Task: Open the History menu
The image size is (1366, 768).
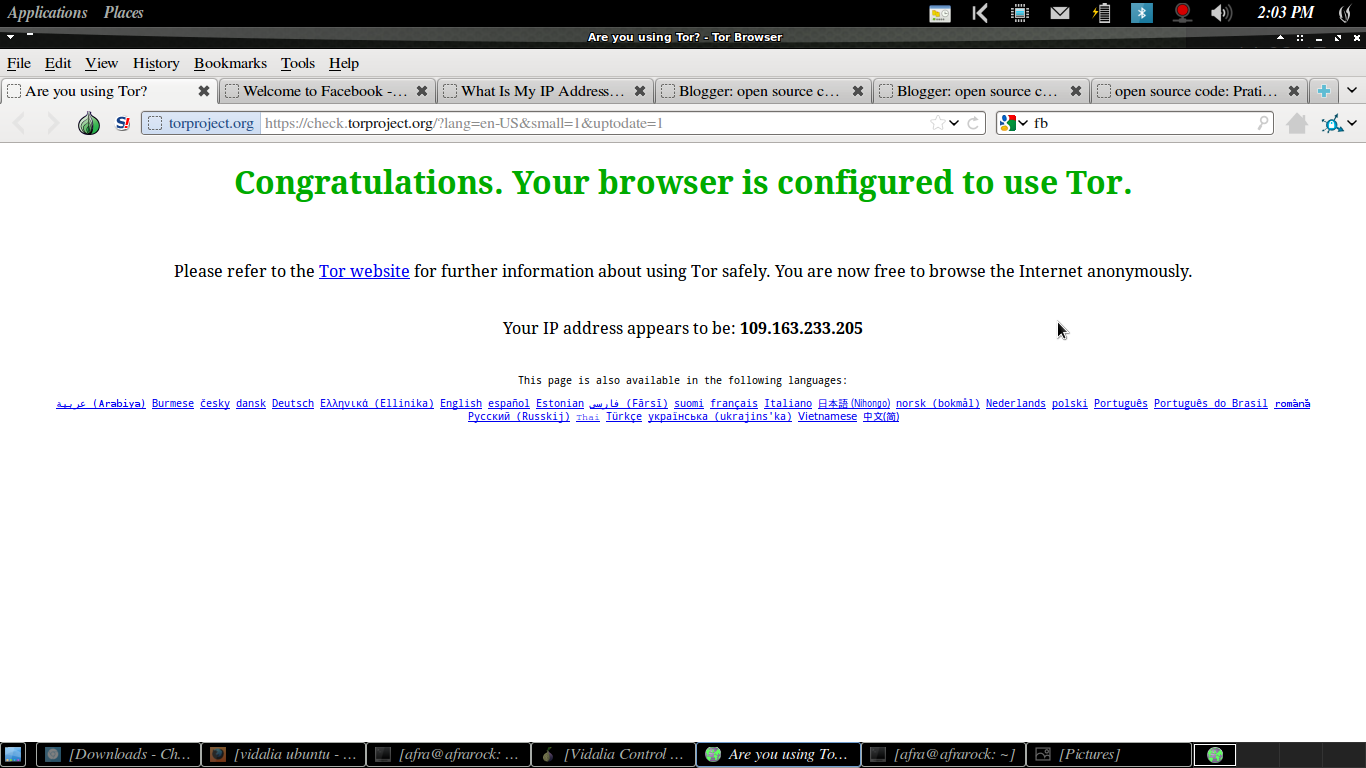Action: (156, 63)
